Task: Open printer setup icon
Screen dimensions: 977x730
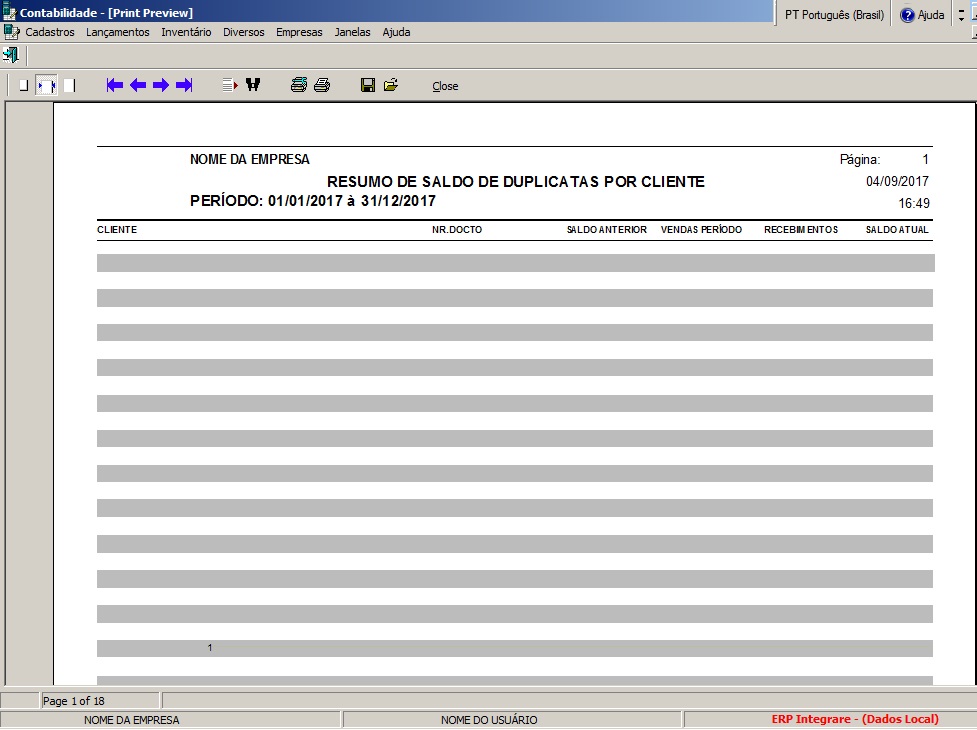Action: 298,86
